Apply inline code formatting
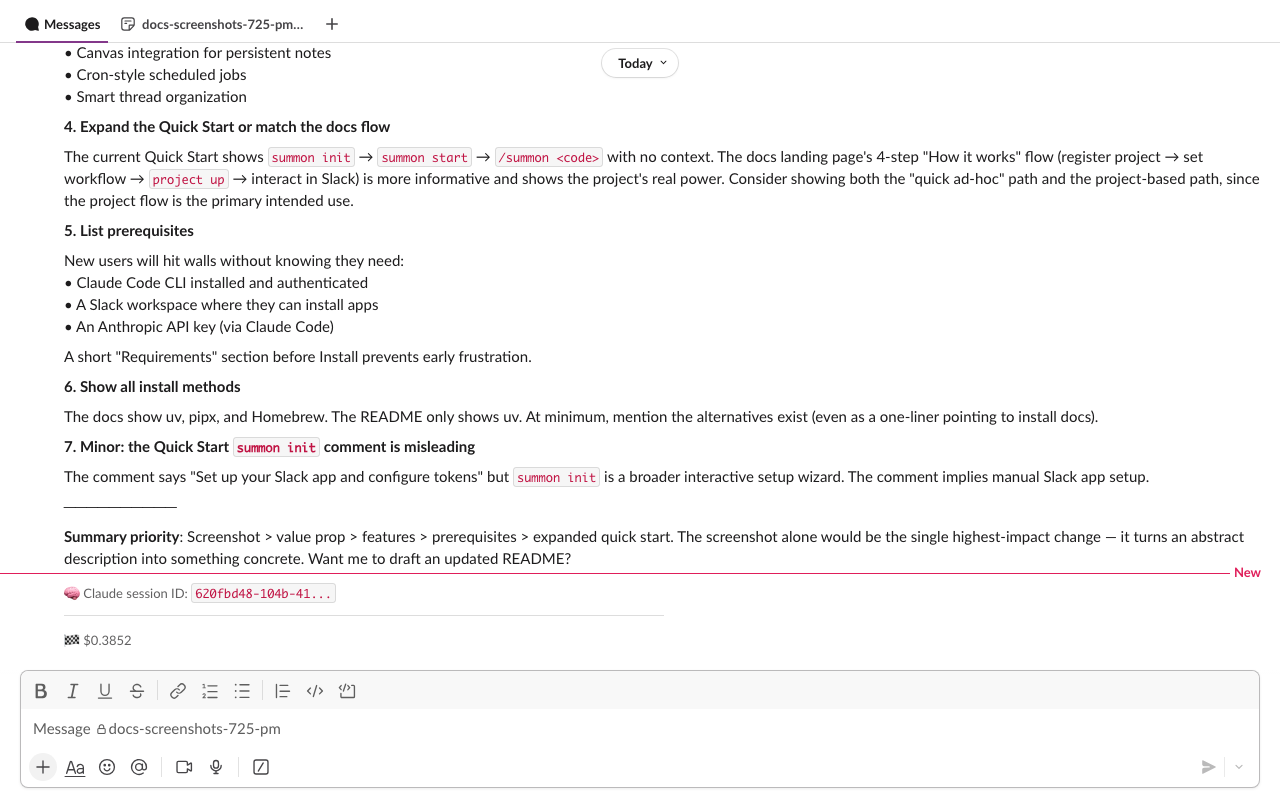The height and width of the screenshot is (812, 1280). [314, 690]
